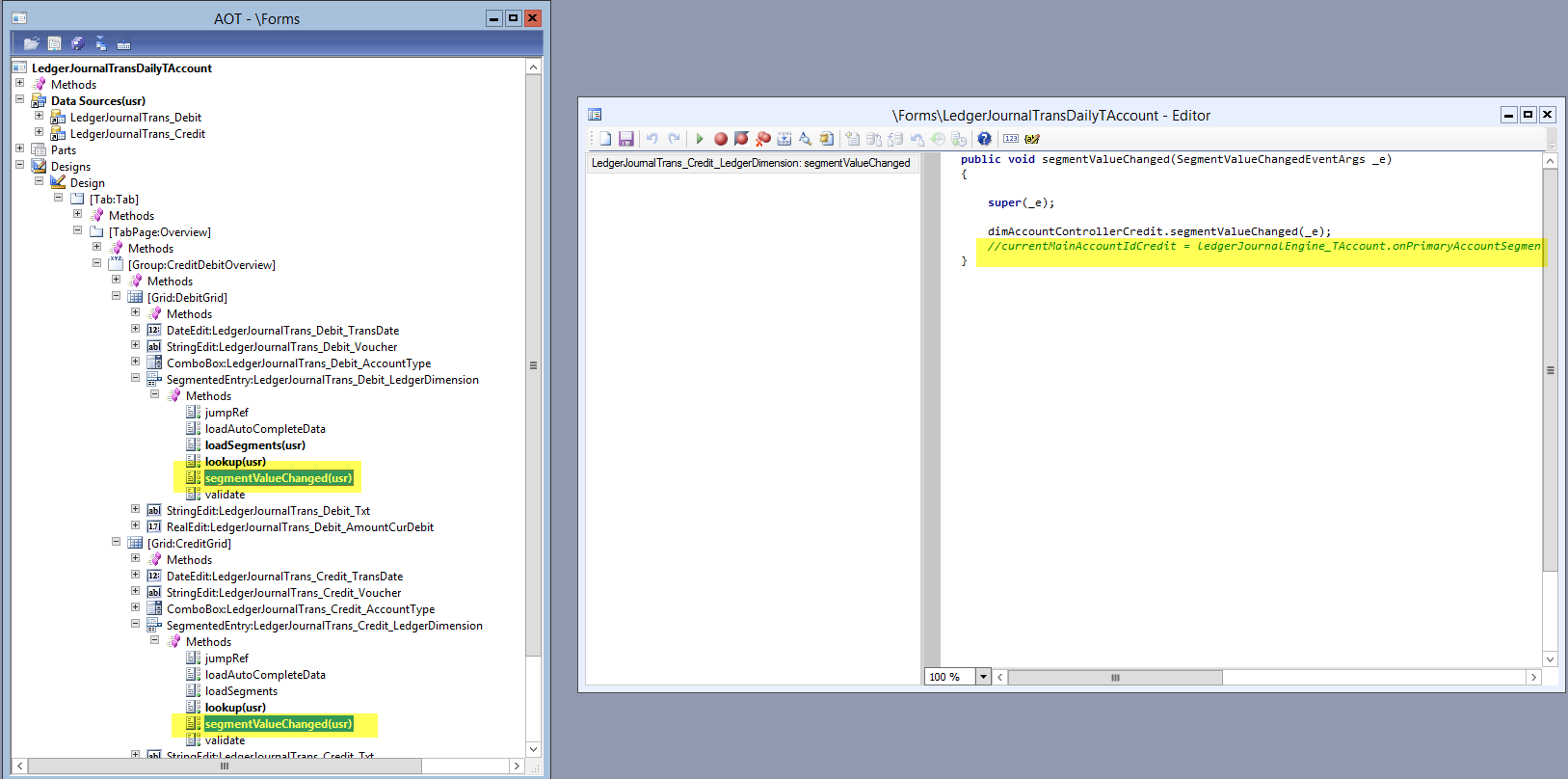Toggle breakpoint using the red circle icon
This screenshot has height=779, width=1568.
coord(720,139)
